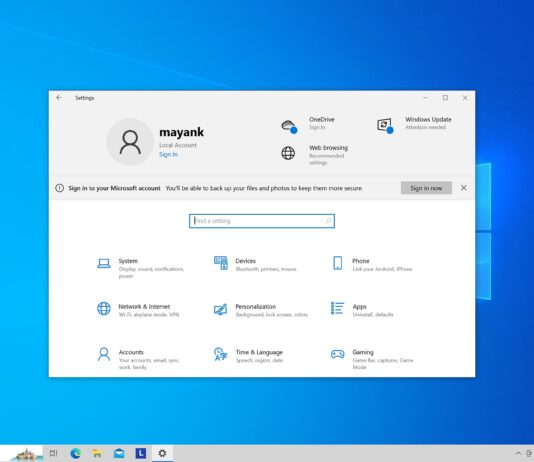Open the Time & Language category label
This screenshot has width=534, height=462.
259,352
